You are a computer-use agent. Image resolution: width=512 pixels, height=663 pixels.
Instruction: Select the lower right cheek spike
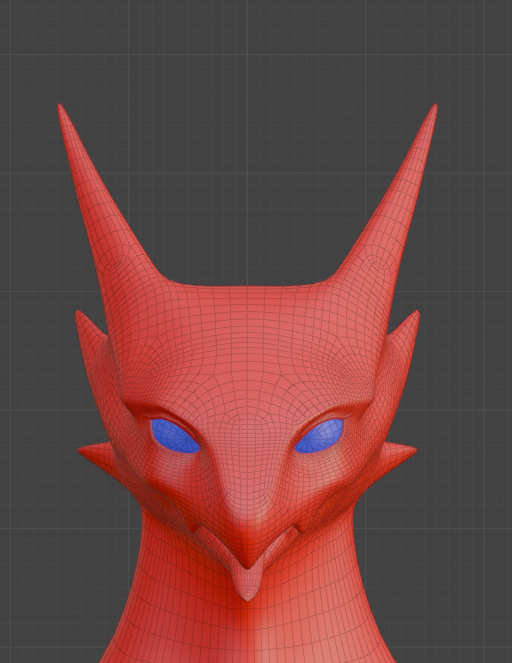point(398,455)
